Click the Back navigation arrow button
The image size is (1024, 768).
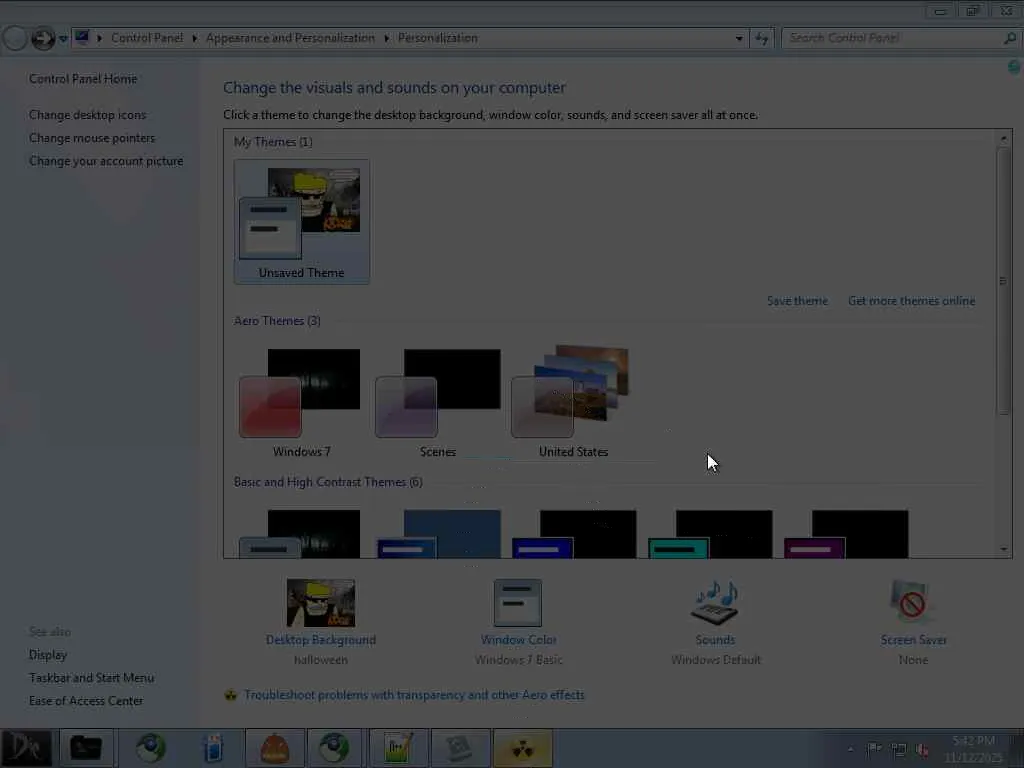[14, 39]
